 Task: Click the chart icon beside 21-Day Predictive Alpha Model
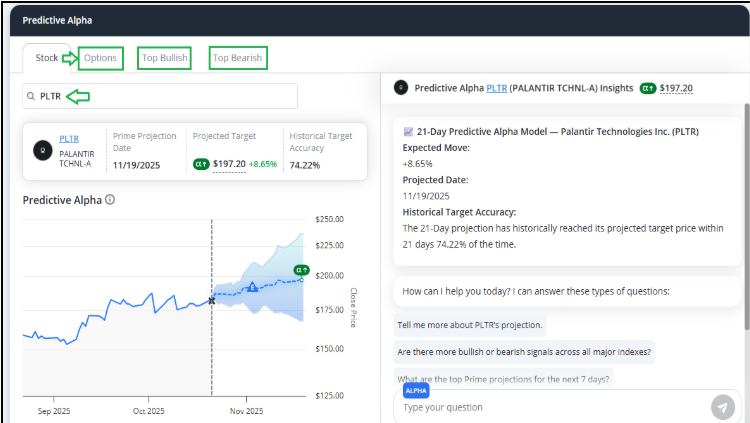pos(408,132)
